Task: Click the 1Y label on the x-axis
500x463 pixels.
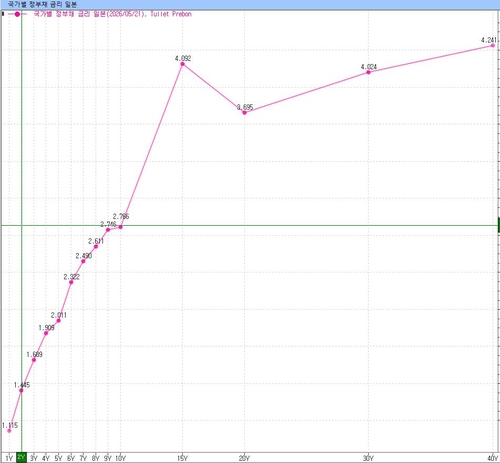Action: pos(9,458)
